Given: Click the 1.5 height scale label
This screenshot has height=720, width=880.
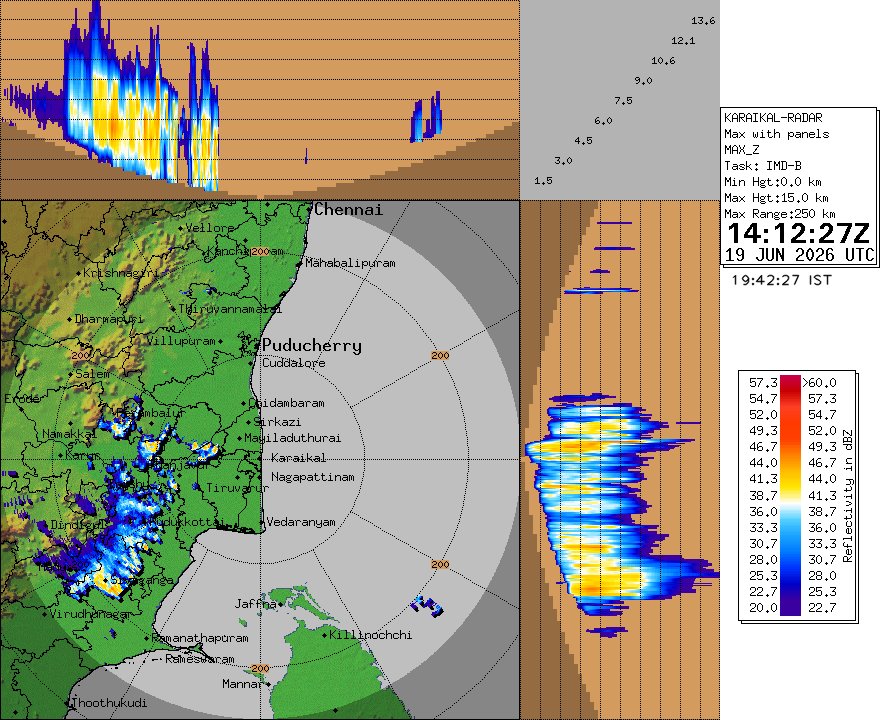Looking at the screenshot, I should [x=543, y=181].
